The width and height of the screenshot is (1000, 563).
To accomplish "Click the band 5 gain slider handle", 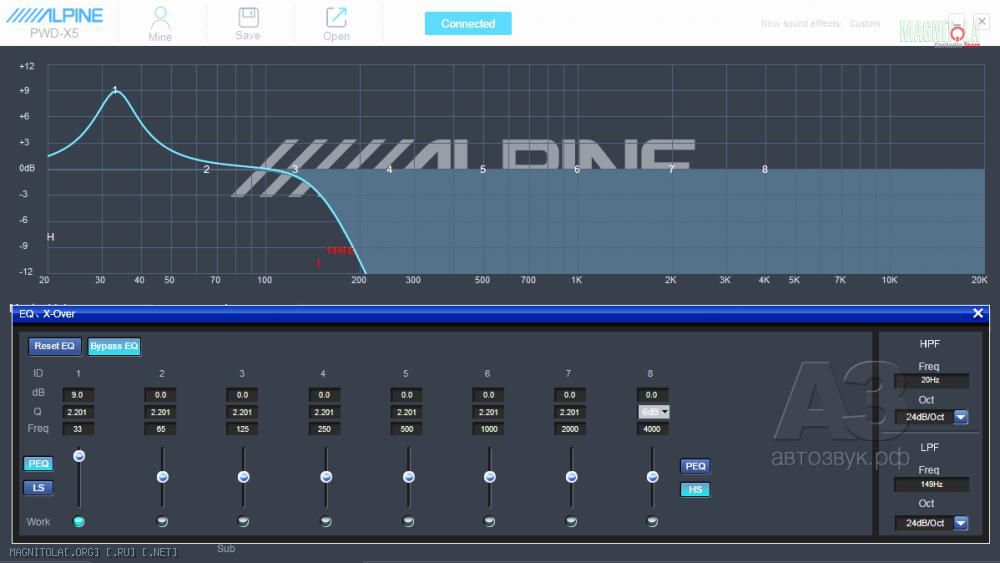I will [409, 477].
